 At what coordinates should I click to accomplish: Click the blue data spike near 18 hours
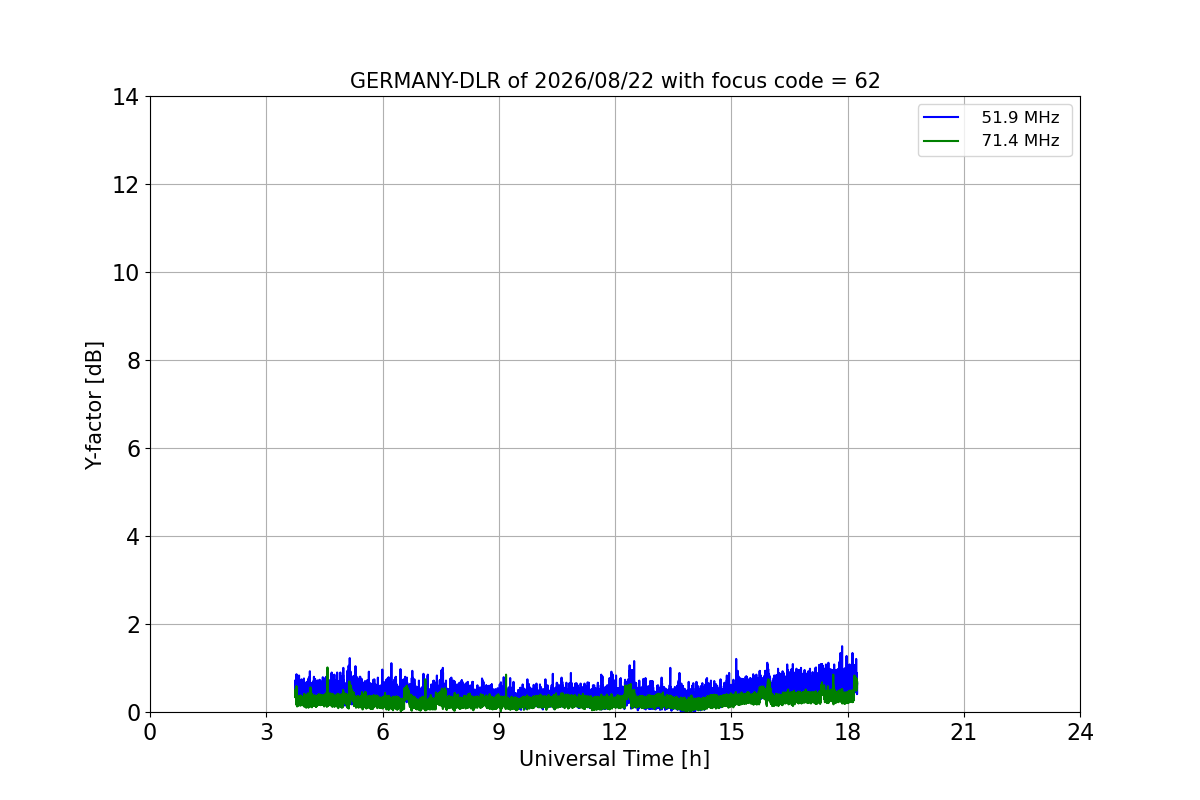[x=842, y=655]
